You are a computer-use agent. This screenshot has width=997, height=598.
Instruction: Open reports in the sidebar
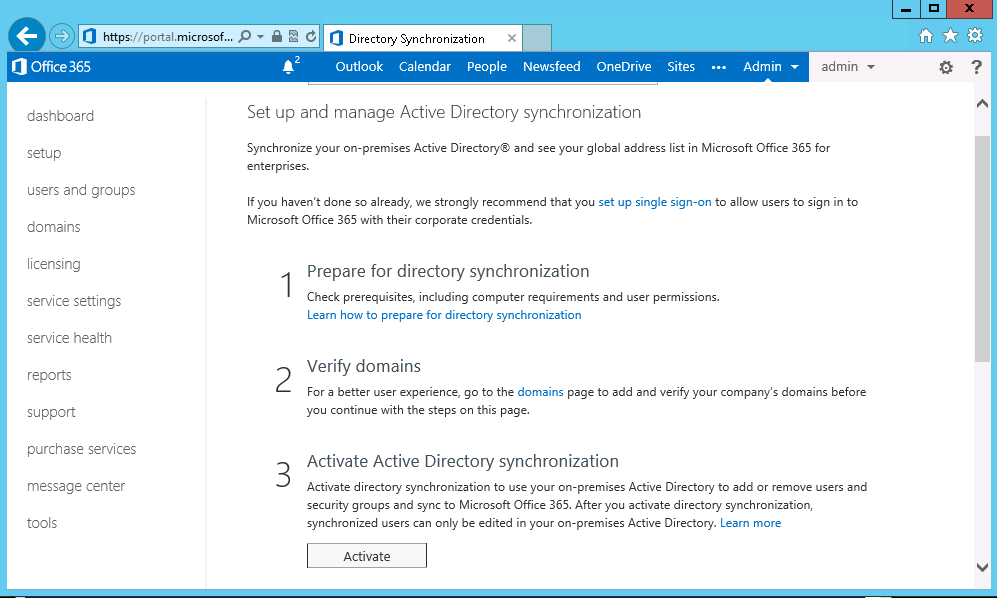[x=49, y=375]
